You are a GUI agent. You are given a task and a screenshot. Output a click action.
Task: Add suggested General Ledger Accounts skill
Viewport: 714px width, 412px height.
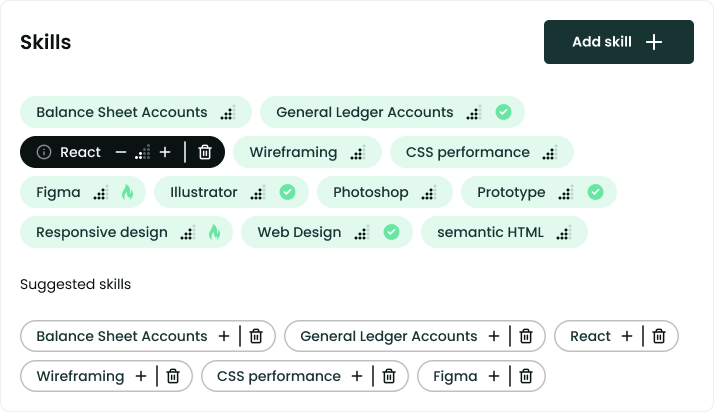(x=494, y=336)
